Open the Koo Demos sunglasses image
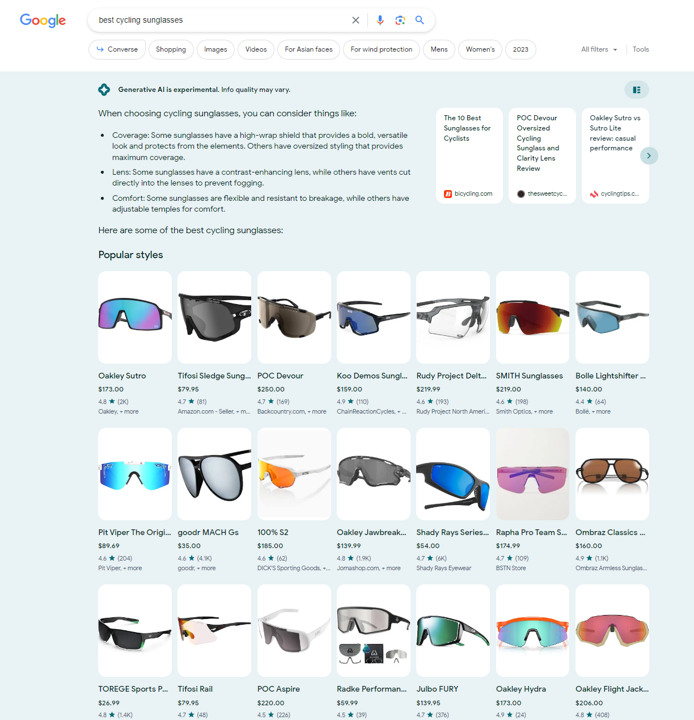The image size is (694, 720). coord(373,317)
